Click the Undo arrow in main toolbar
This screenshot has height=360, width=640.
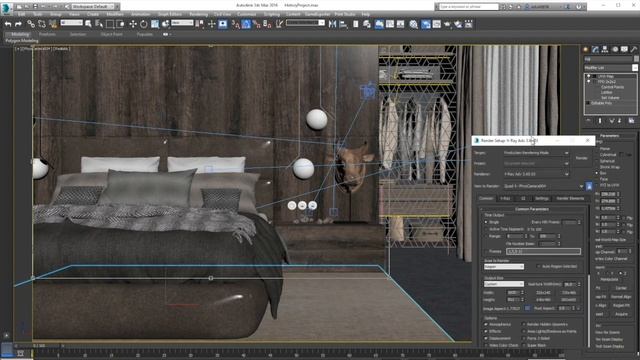click(8, 24)
